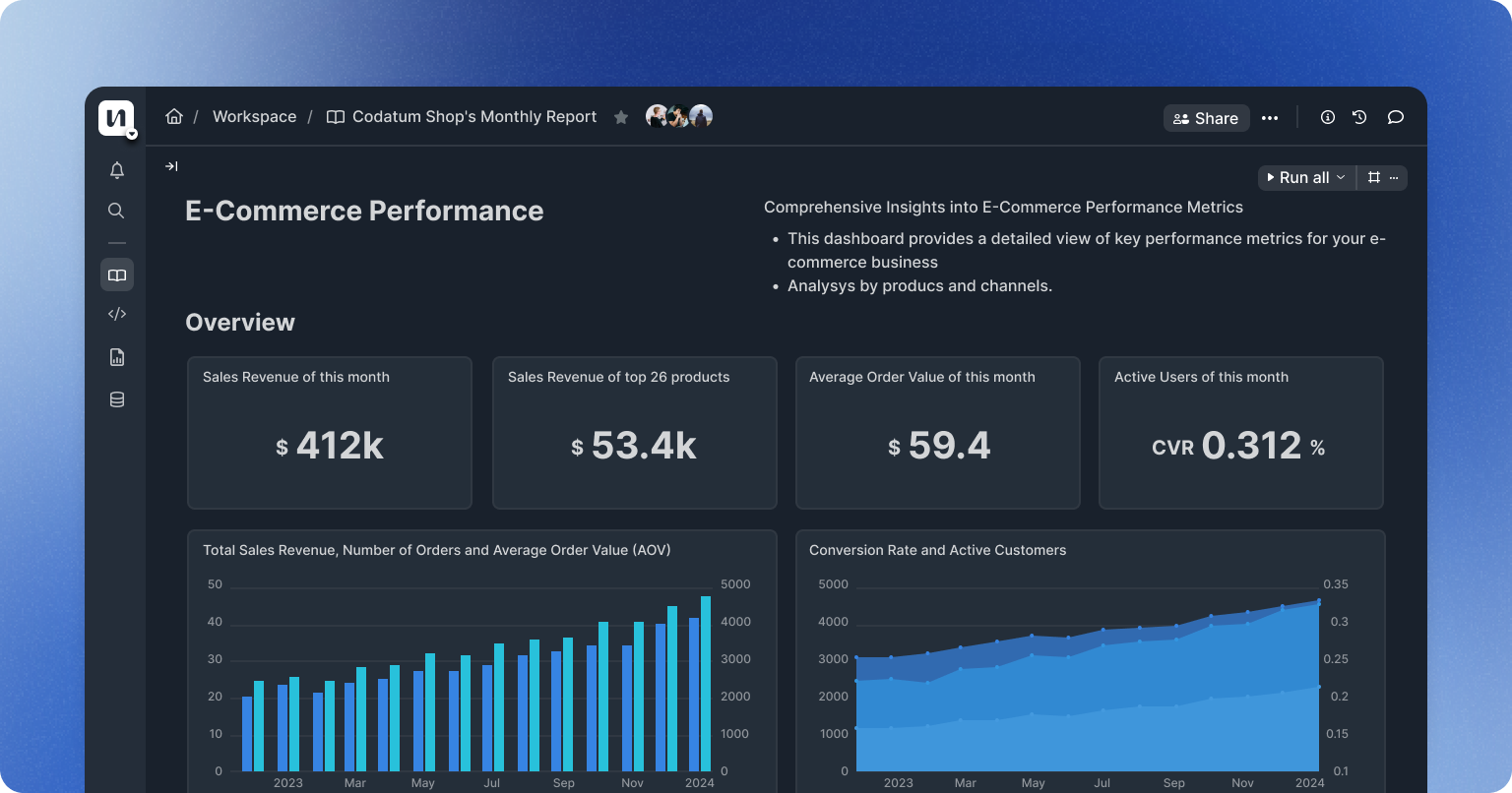Expand the collapsed side panel arrow
The height and width of the screenshot is (793, 1512).
coord(171,166)
